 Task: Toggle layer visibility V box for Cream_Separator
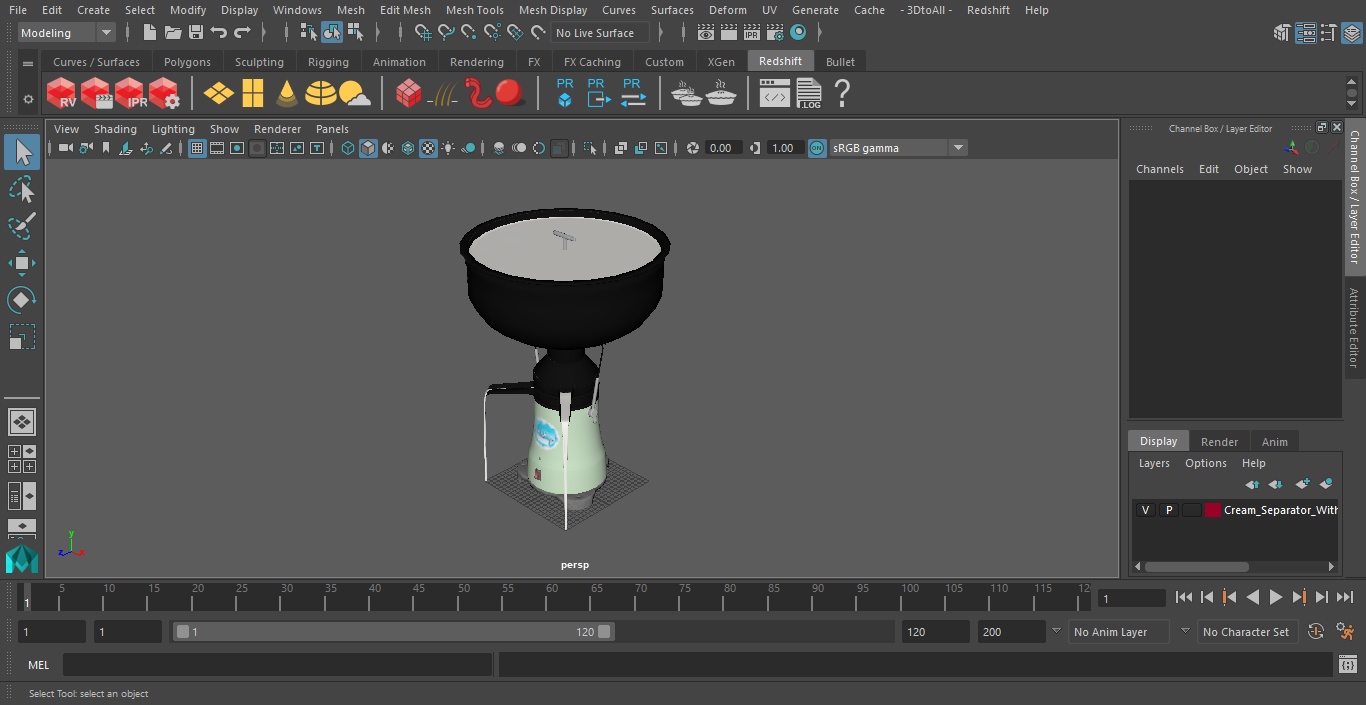1145,510
